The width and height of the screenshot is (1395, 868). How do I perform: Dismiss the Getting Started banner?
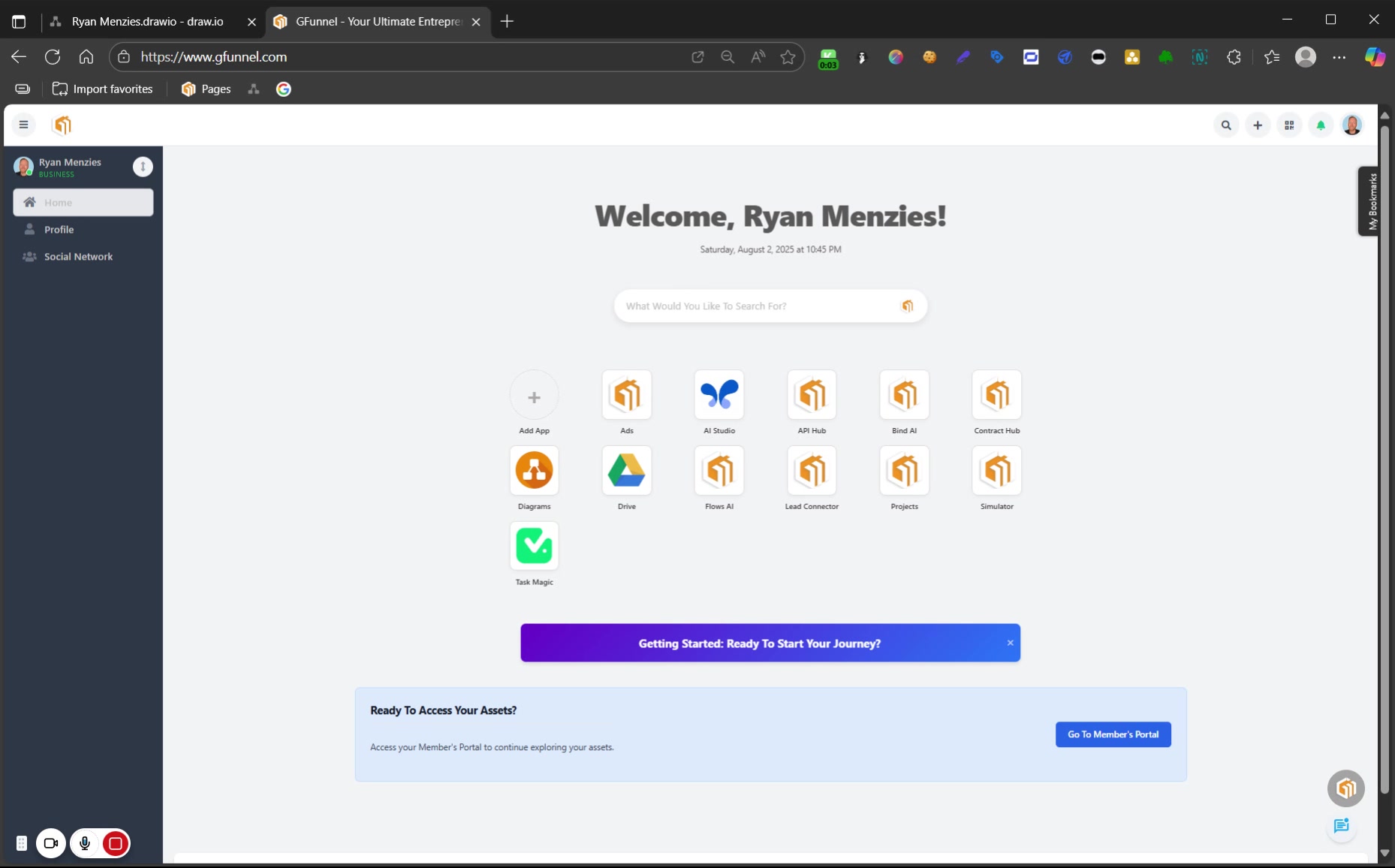pos(1010,643)
